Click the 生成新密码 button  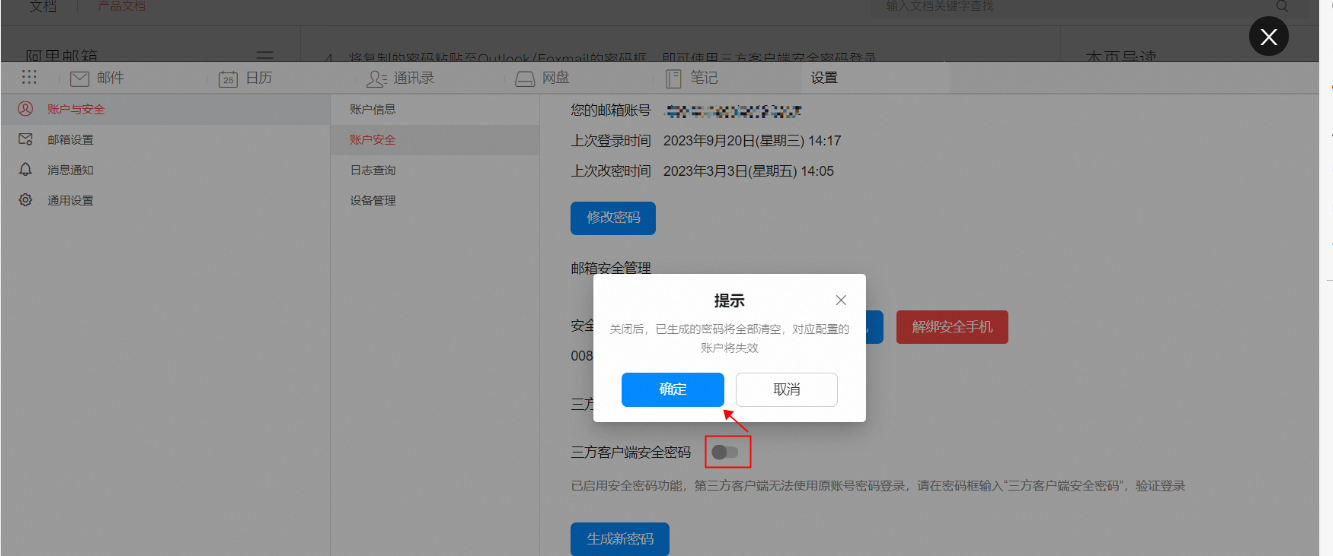pyautogui.click(x=620, y=539)
